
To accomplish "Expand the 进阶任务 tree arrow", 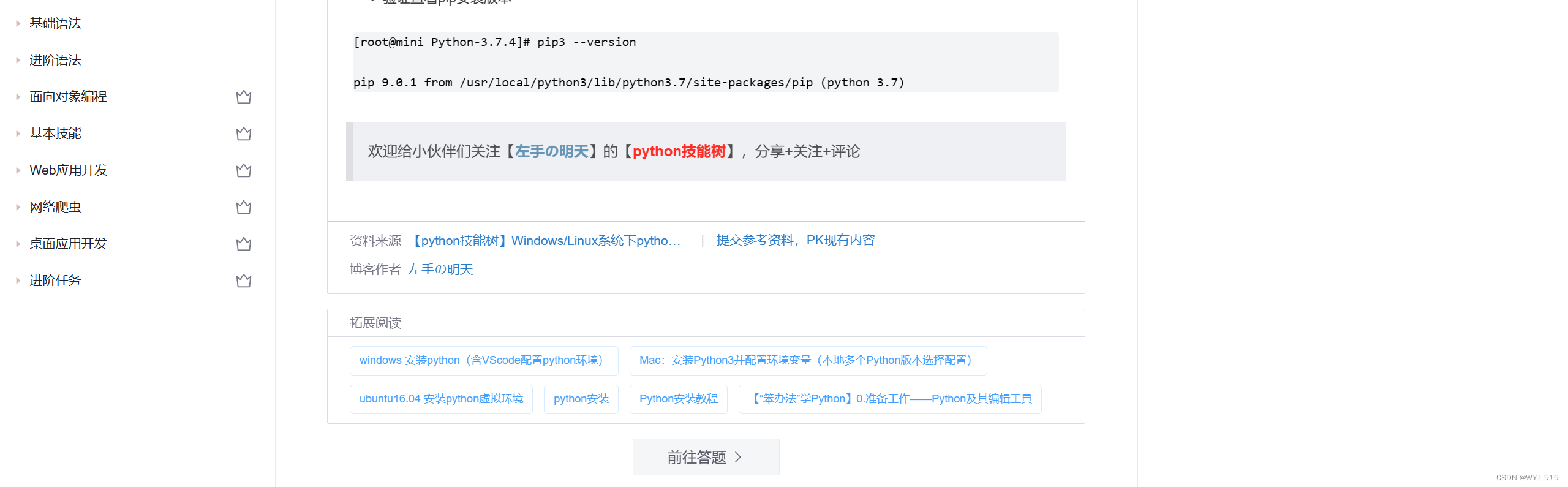I will point(18,281).
